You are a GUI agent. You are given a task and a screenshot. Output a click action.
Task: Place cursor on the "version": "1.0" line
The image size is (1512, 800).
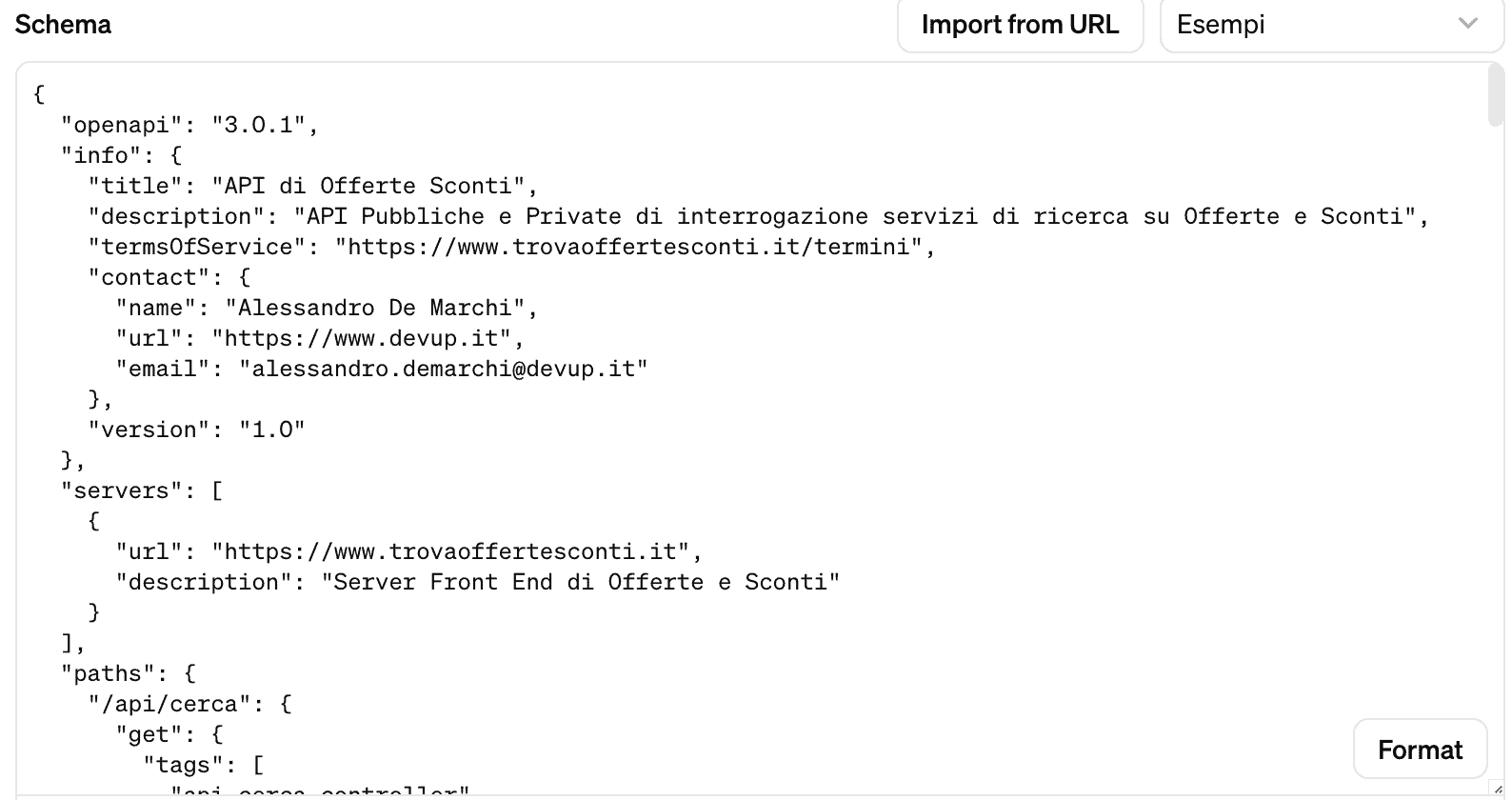[x=196, y=430]
